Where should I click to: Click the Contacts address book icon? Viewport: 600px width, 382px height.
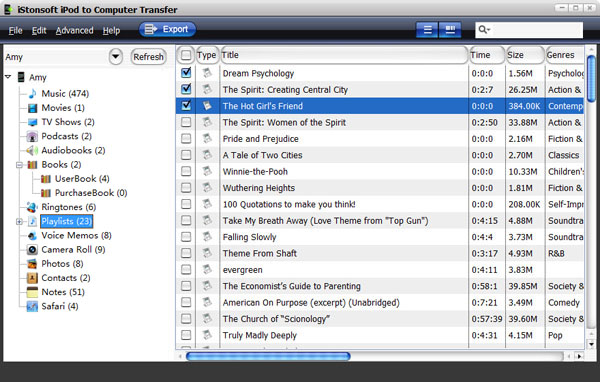(32, 278)
